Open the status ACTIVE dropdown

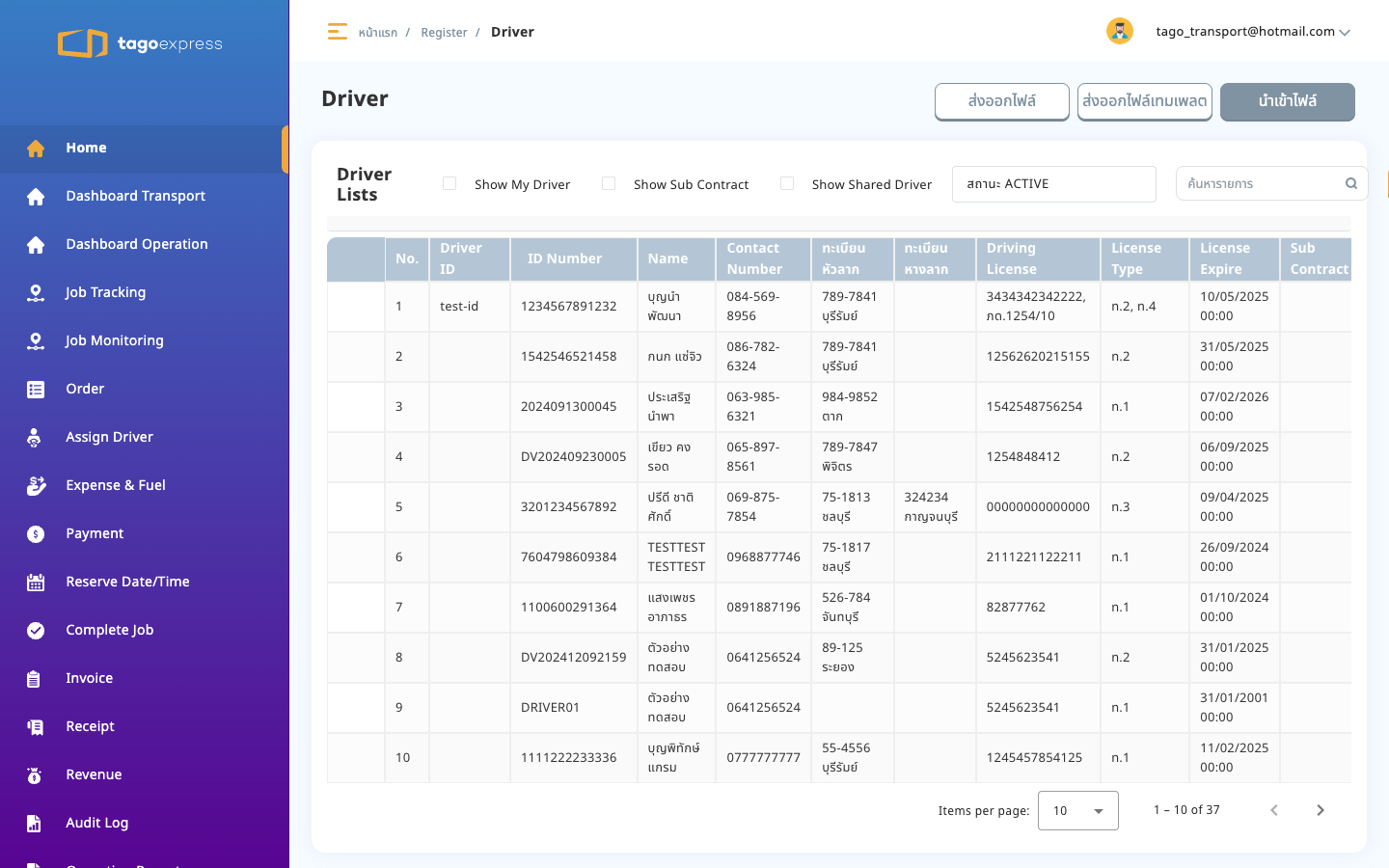(x=1054, y=184)
